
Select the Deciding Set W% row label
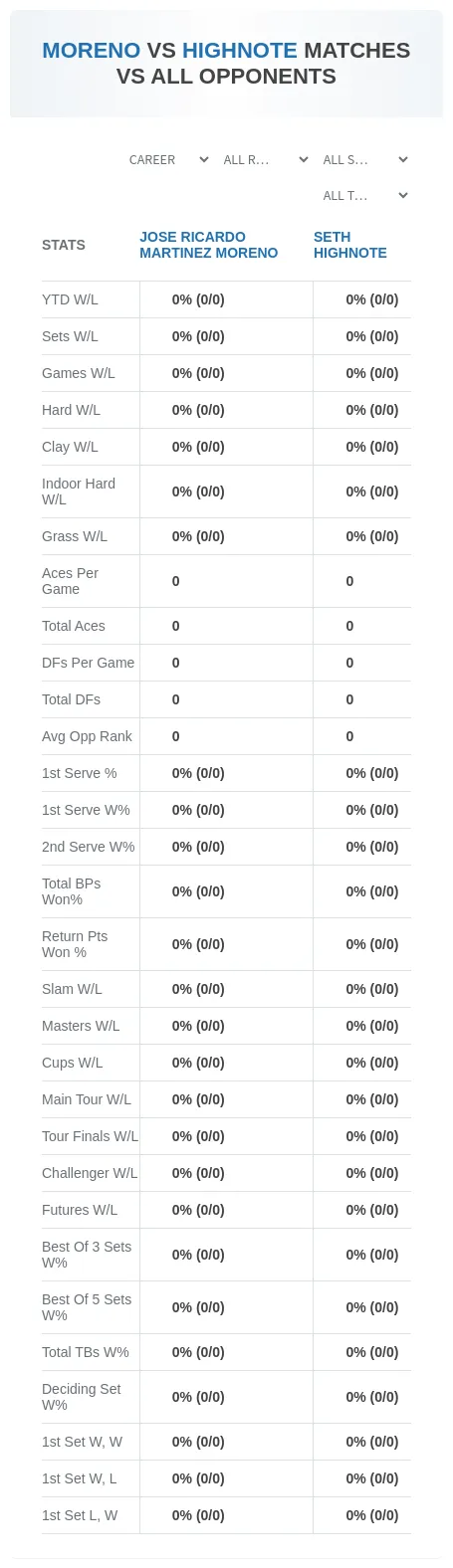[x=82, y=1397]
